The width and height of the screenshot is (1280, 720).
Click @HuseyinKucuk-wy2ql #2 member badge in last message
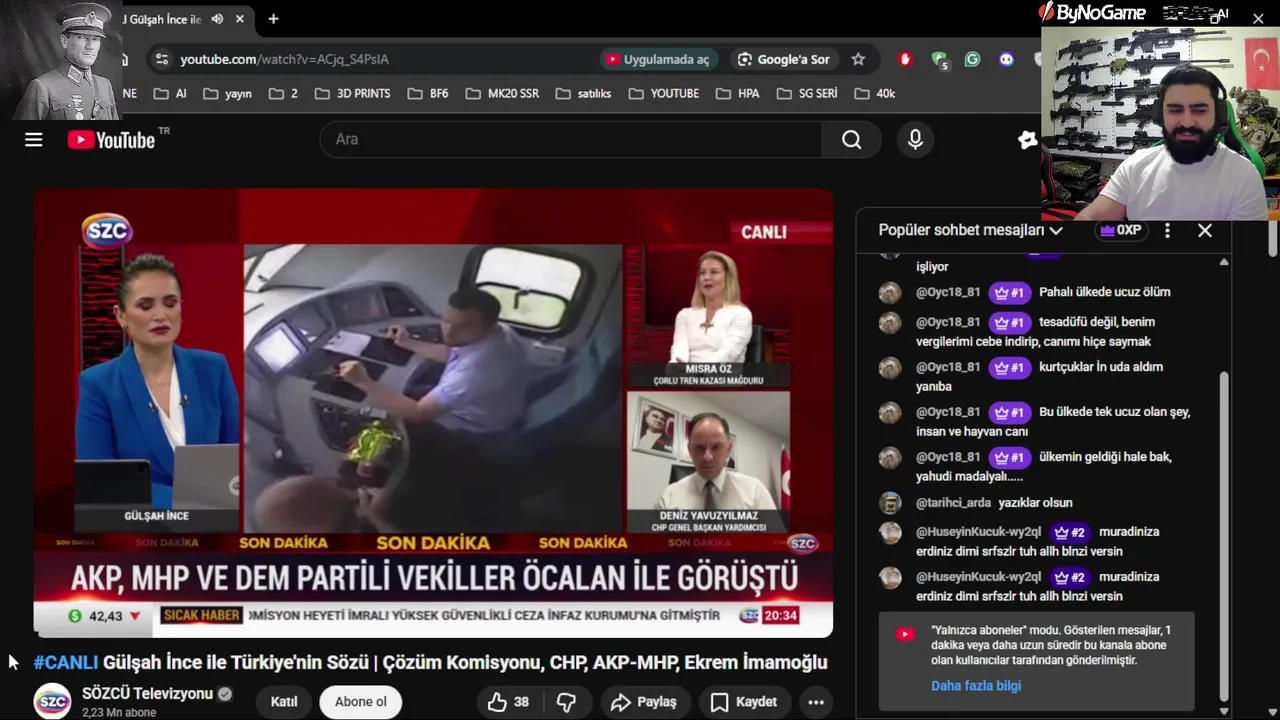click(1069, 577)
